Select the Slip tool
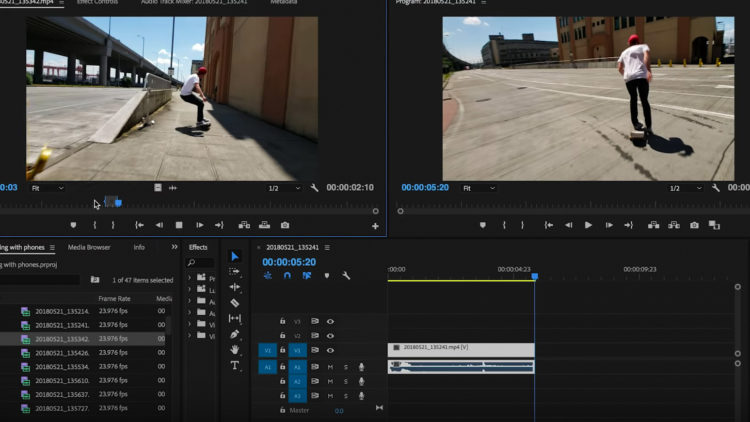The height and width of the screenshot is (422, 750). pos(234,318)
